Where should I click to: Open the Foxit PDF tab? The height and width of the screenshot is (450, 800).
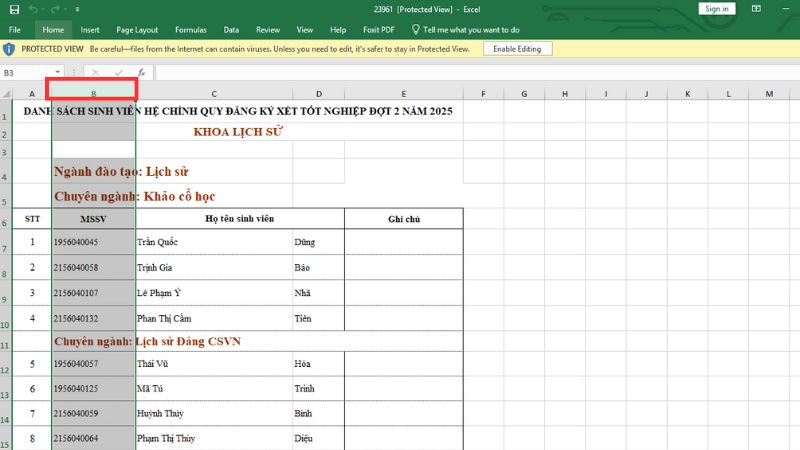click(376, 30)
